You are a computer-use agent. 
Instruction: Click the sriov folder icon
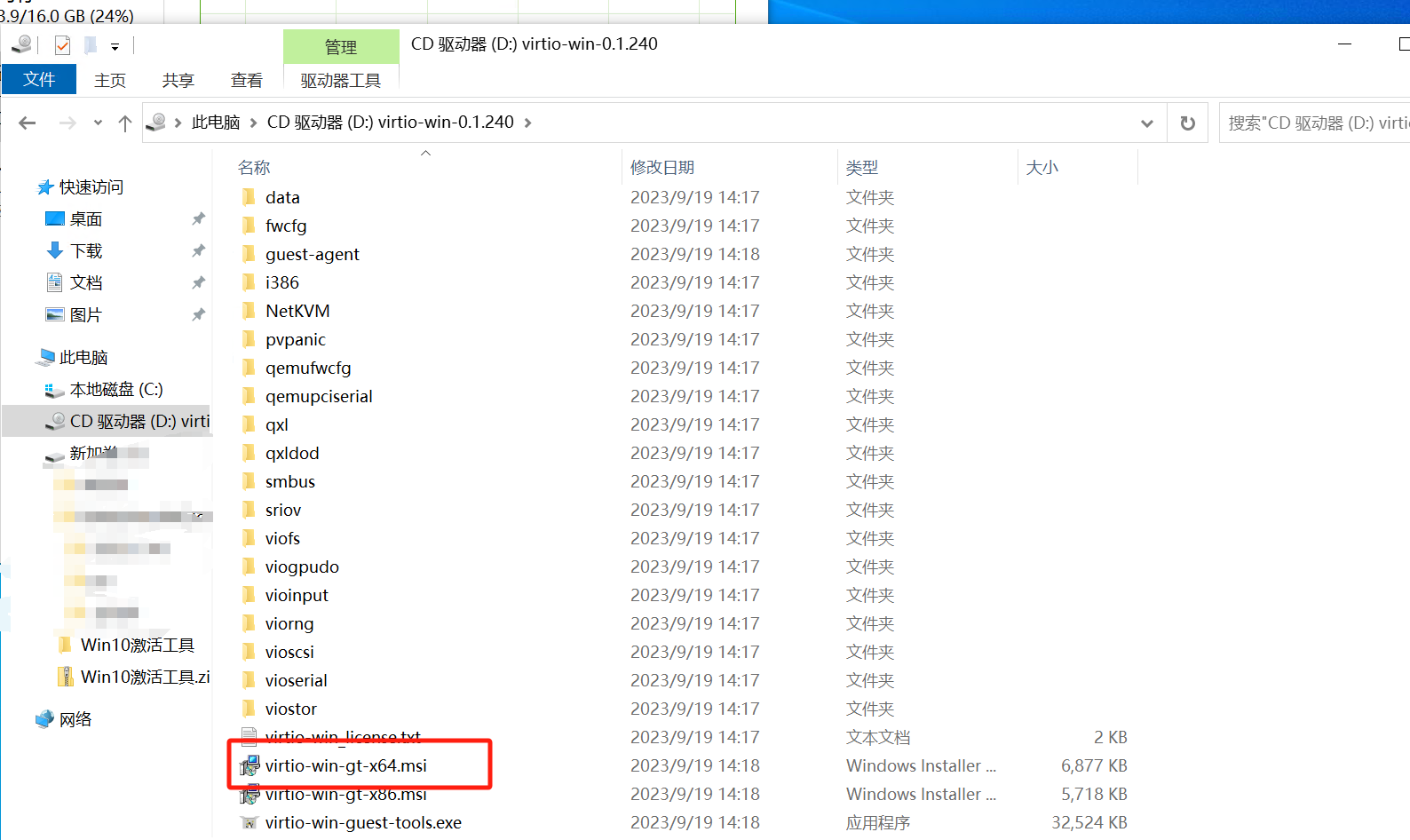(249, 510)
